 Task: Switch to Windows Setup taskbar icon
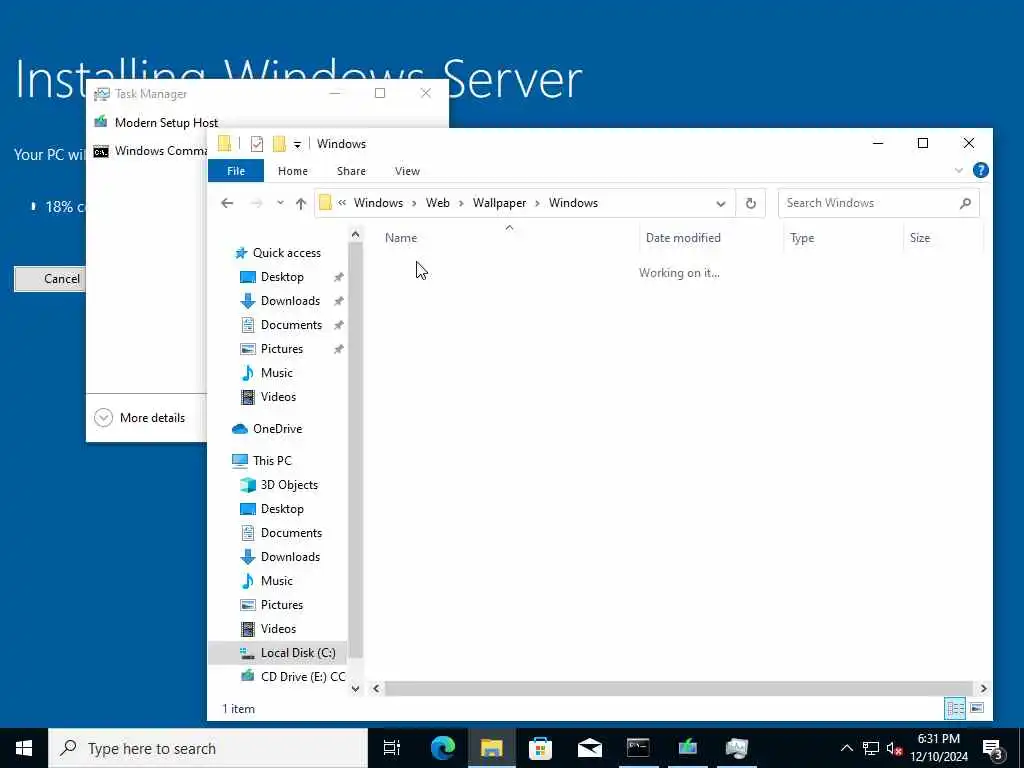687,748
